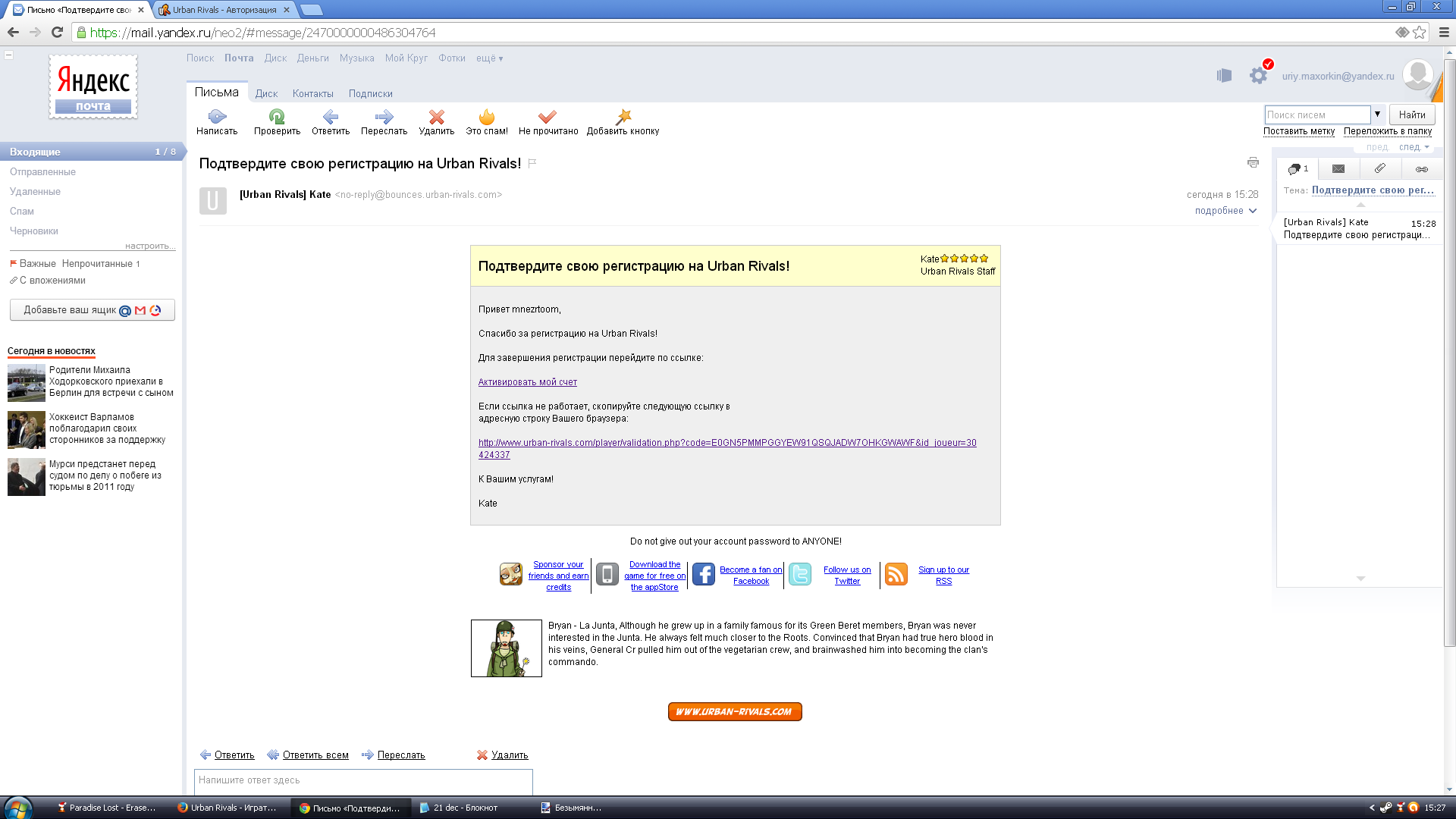Click the Написать compose icon
This screenshot has width=1456, height=819.
[x=217, y=117]
